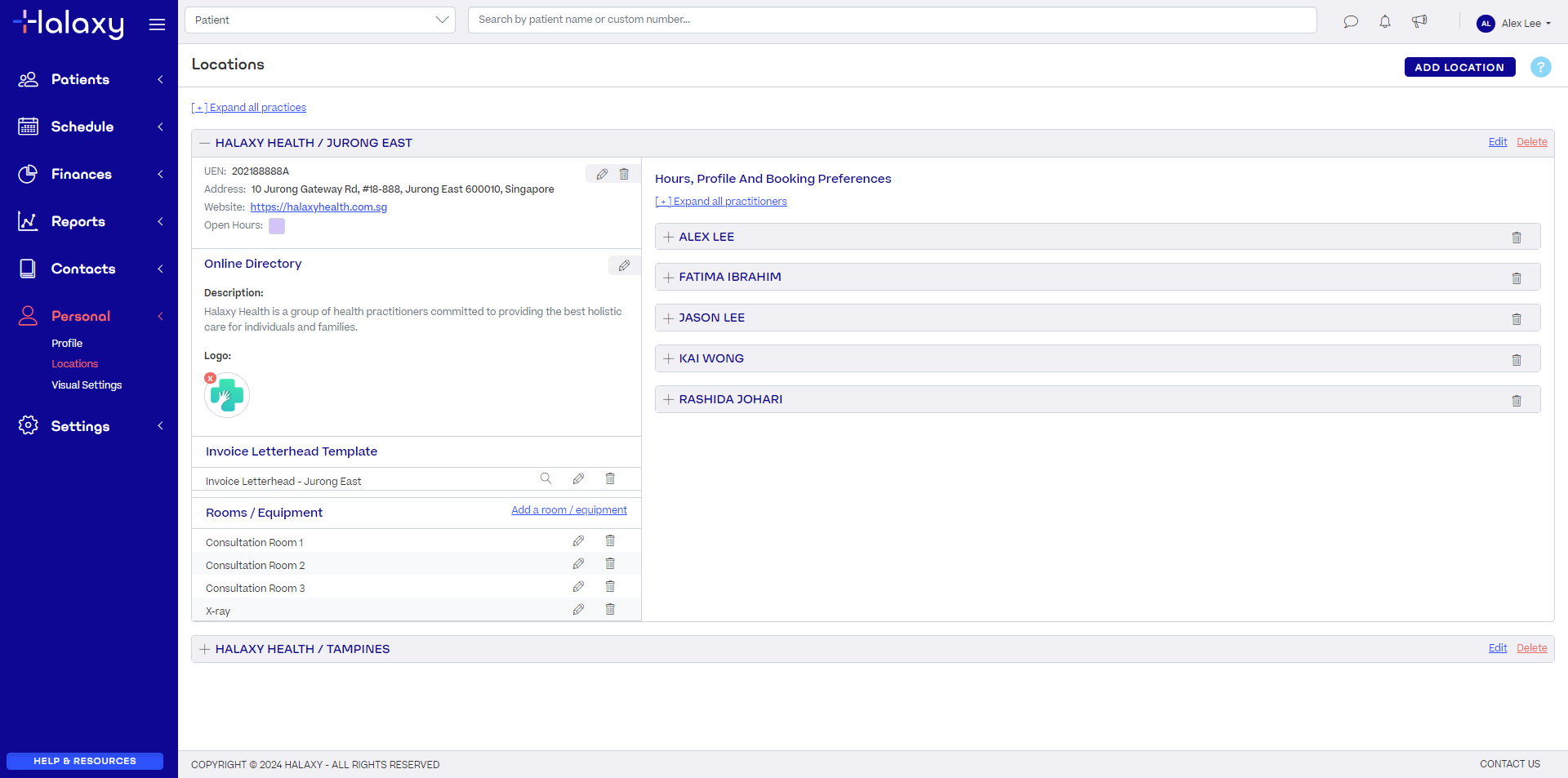Image resolution: width=1568 pixels, height=778 pixels.
Task: Edit Jurong East location details pencil
Action: coord(602,174)
